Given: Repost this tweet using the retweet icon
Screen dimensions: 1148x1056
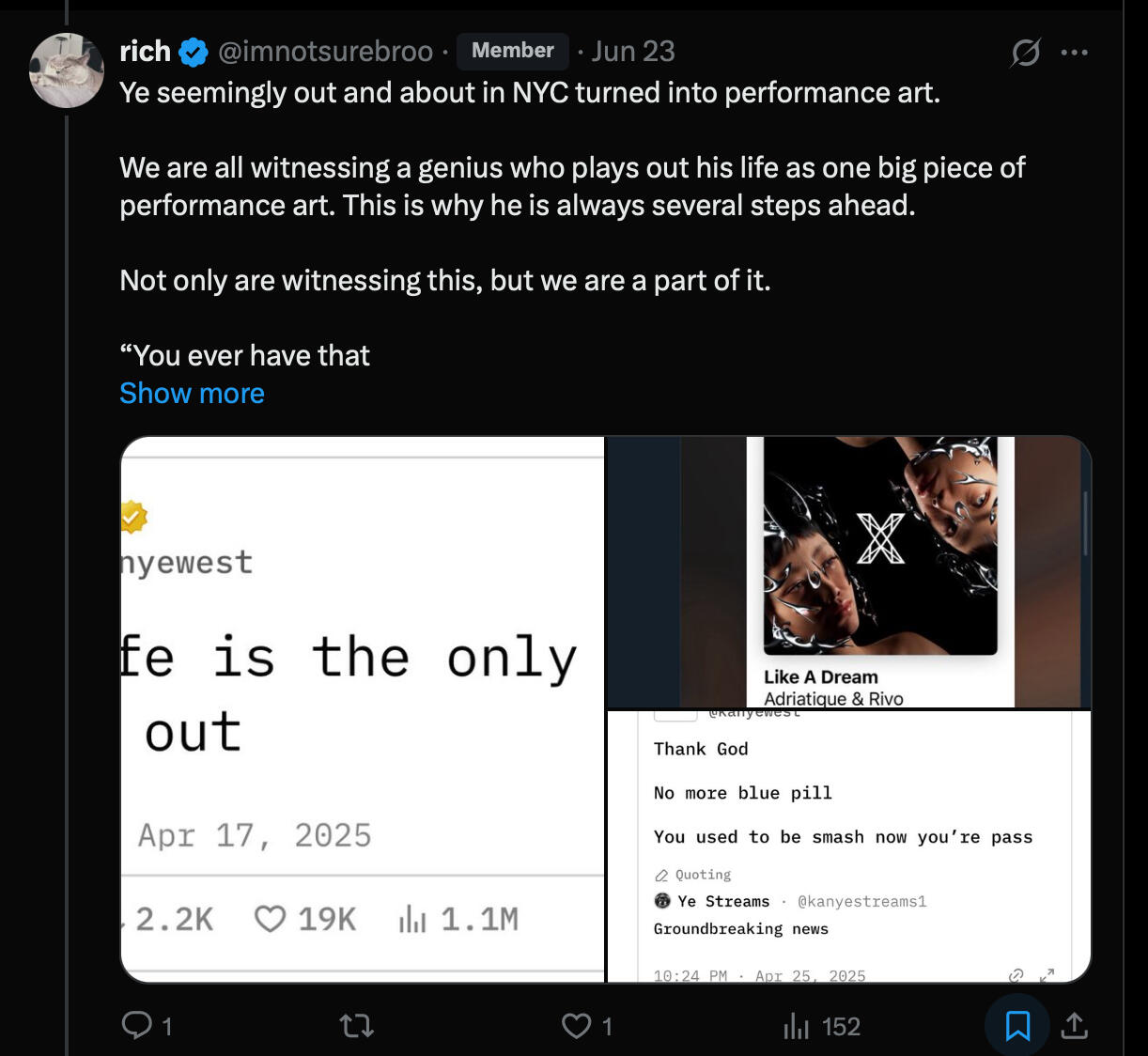Looking at the screenshot, I should pos(357,1025).
